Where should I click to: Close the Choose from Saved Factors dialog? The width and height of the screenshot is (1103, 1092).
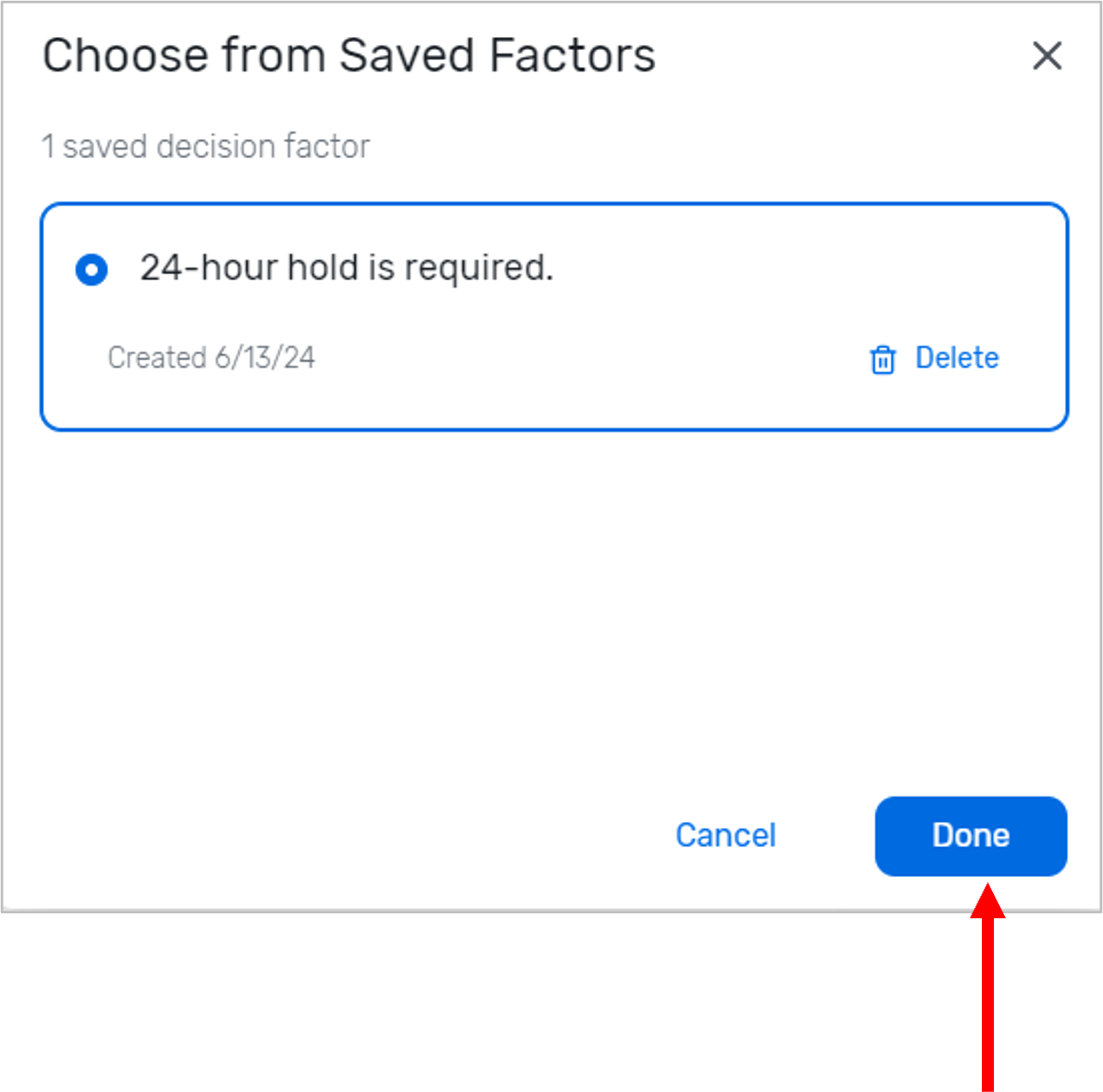point(1047,57)
